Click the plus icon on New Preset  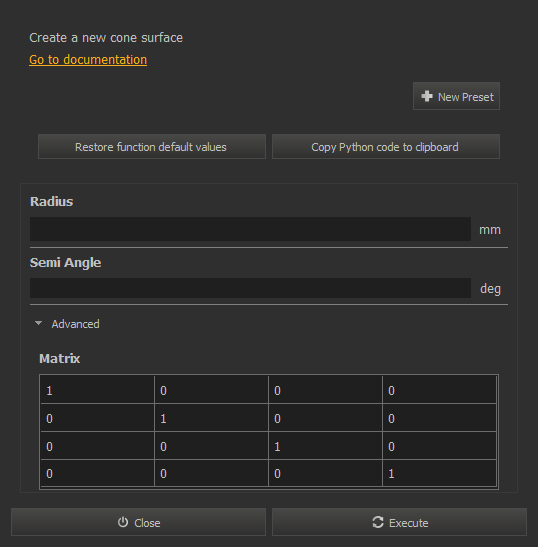[427, 96]
